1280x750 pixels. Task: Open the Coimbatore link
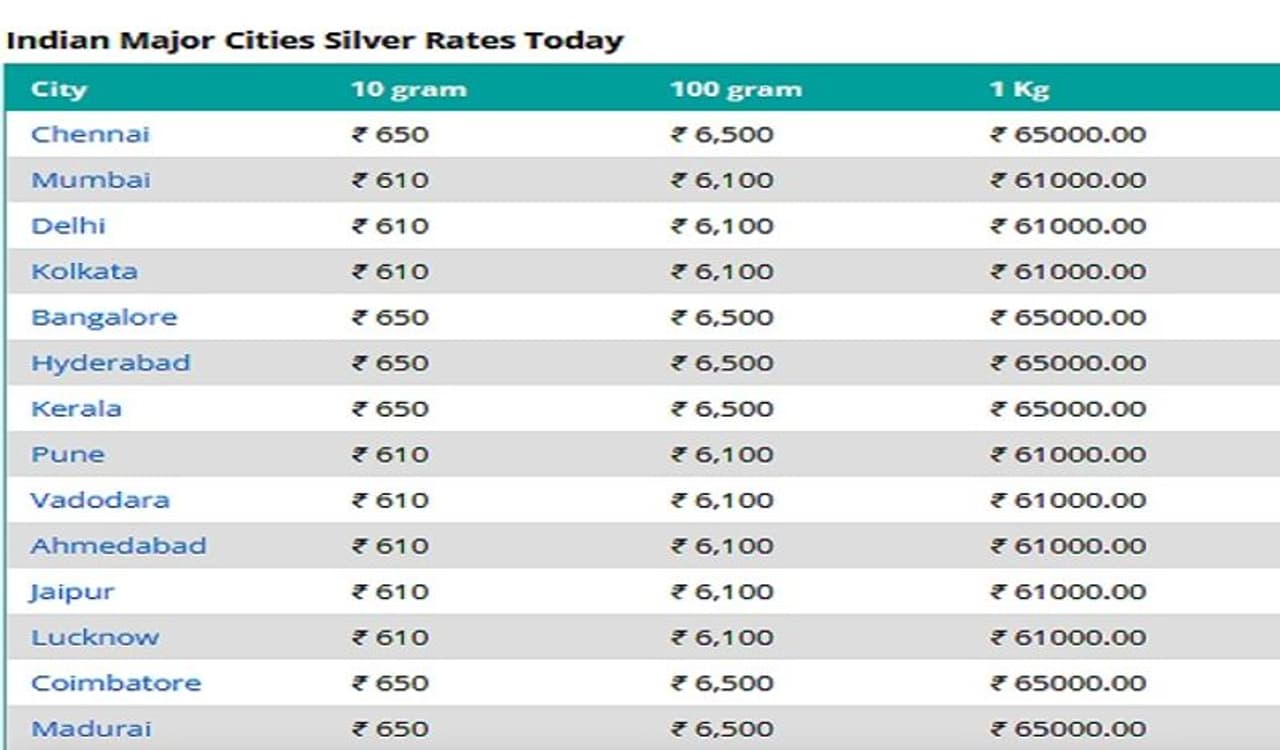(x=116, y=683)
